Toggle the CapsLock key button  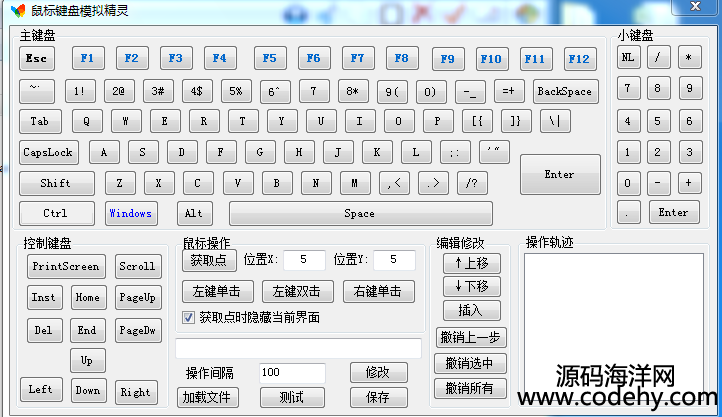[48, 153]
